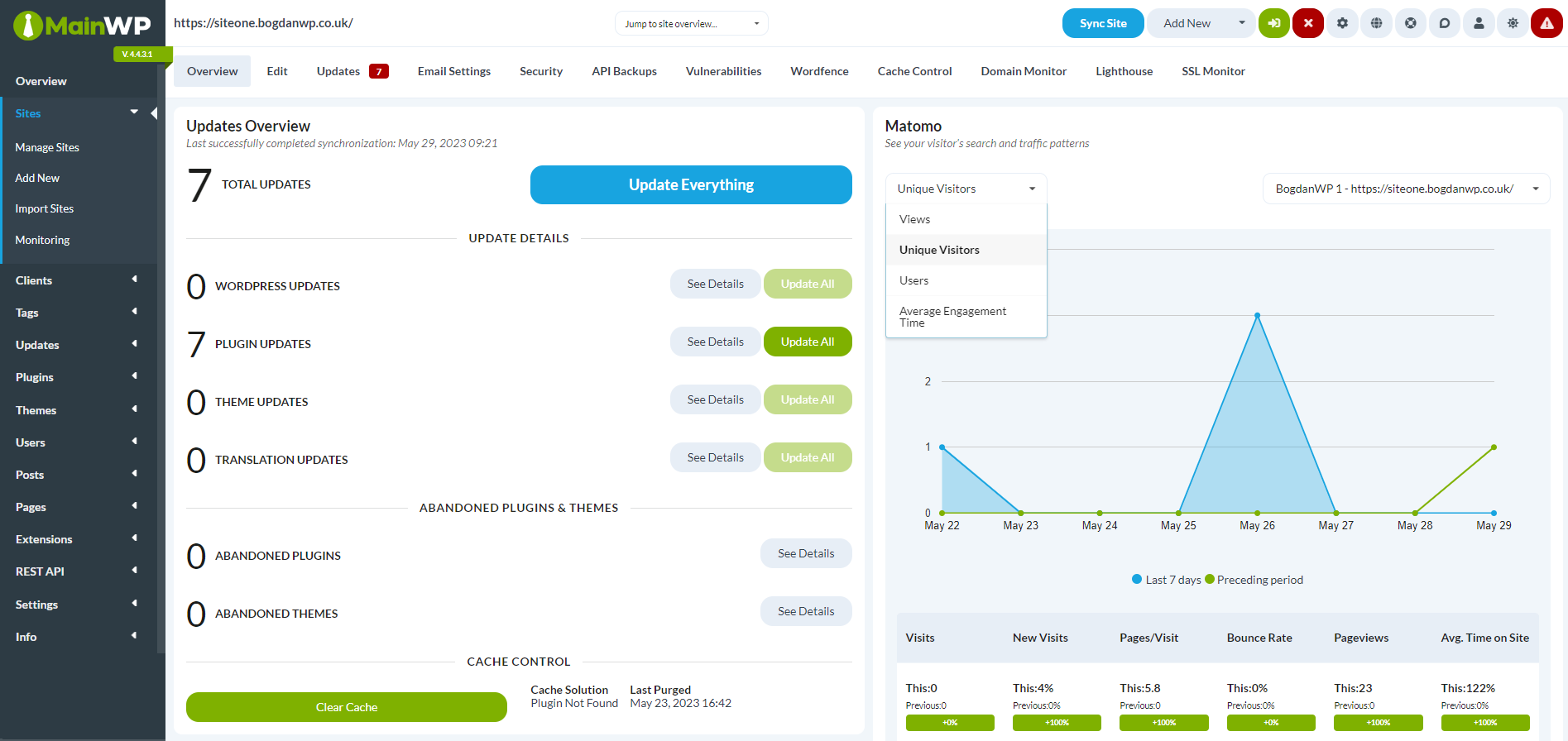Click the globe icon in header
The width and height of the screenshot is (1568, 741).
tap(1376, 23)
